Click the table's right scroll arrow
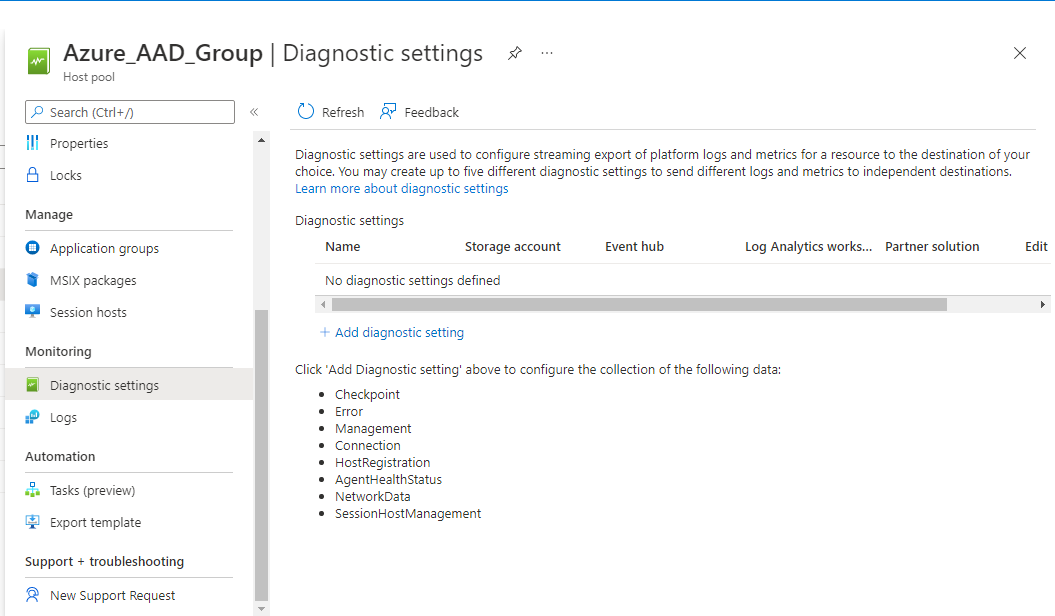 pyautogui.click(x=1042, y=305)
